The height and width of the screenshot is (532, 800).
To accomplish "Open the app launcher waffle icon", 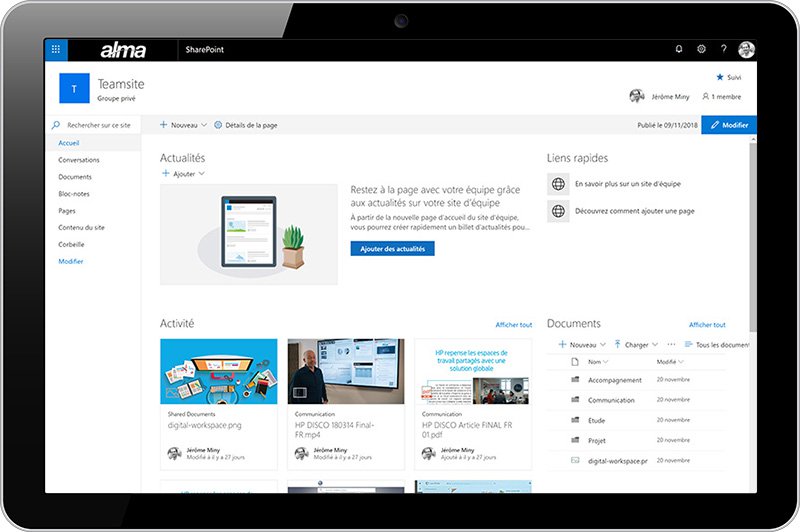I will (56, 49).
